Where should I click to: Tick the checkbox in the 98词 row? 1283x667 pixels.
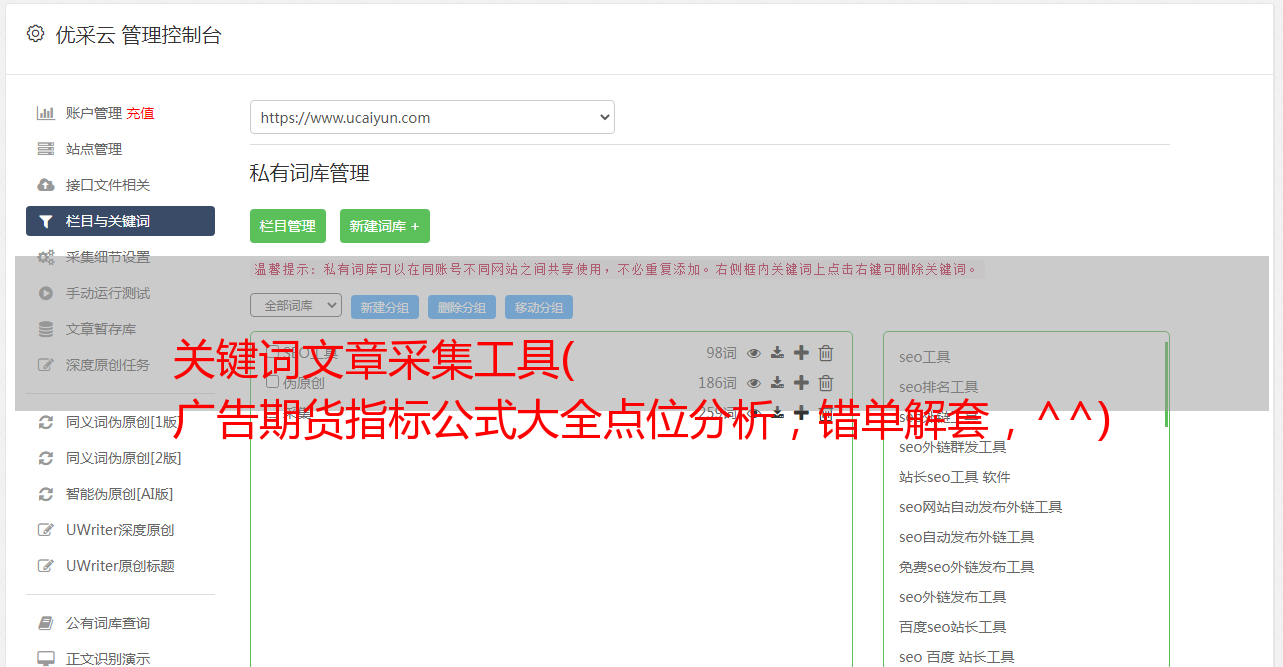(x=272, y=353)
